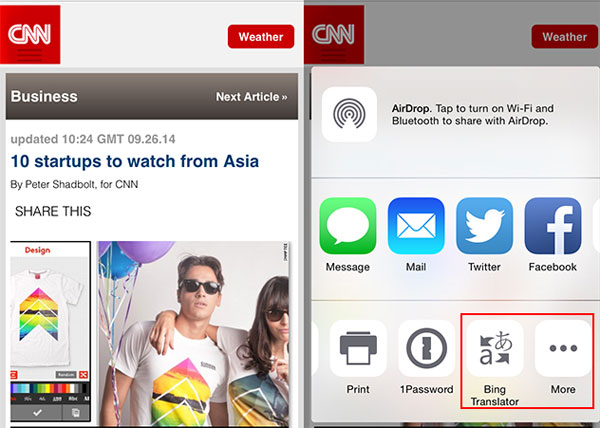The image size is (600, 428).
Task: Print the article using Print icon
Action: 358,348
